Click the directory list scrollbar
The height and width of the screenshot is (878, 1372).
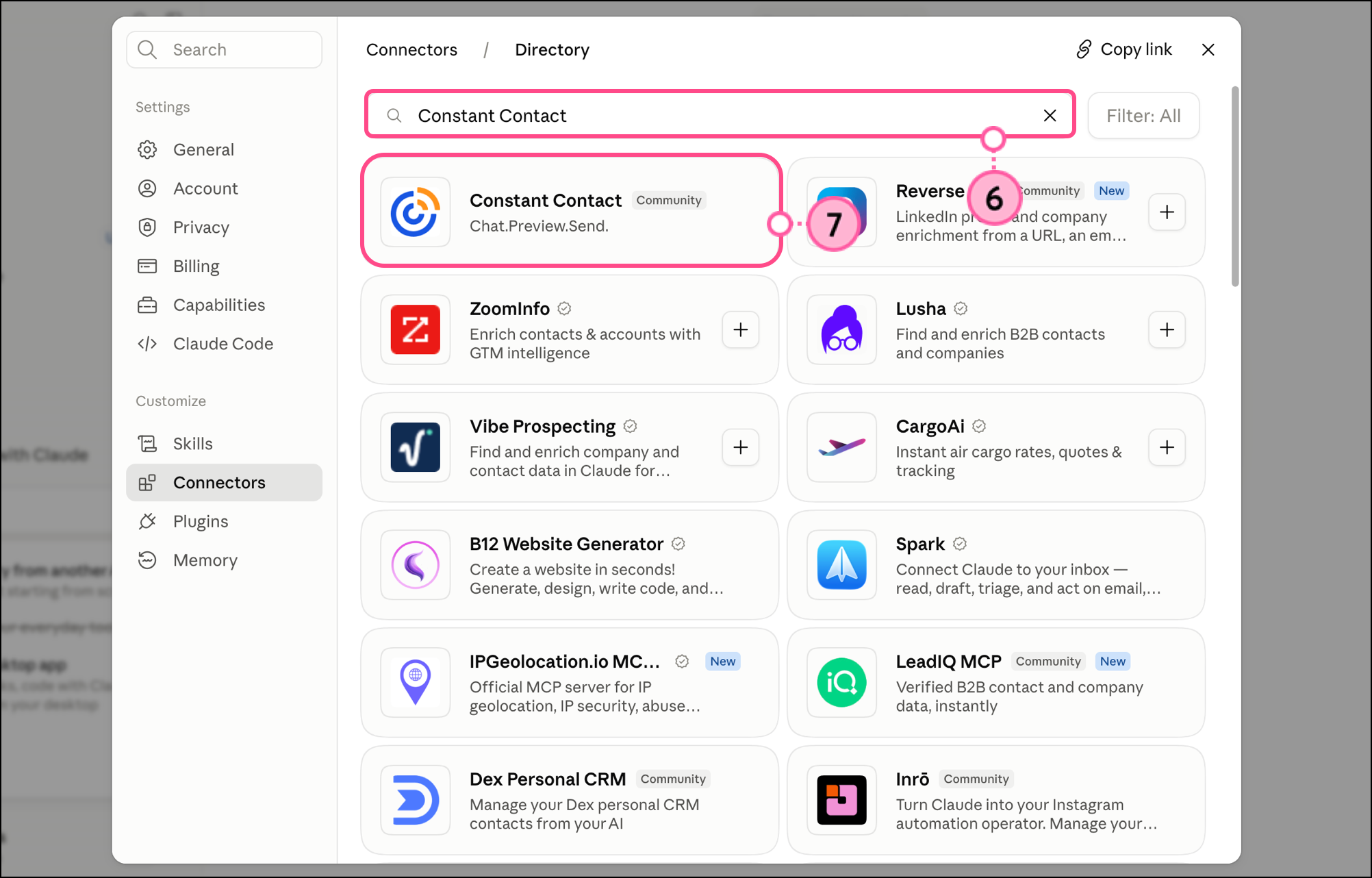point(1234,186)
